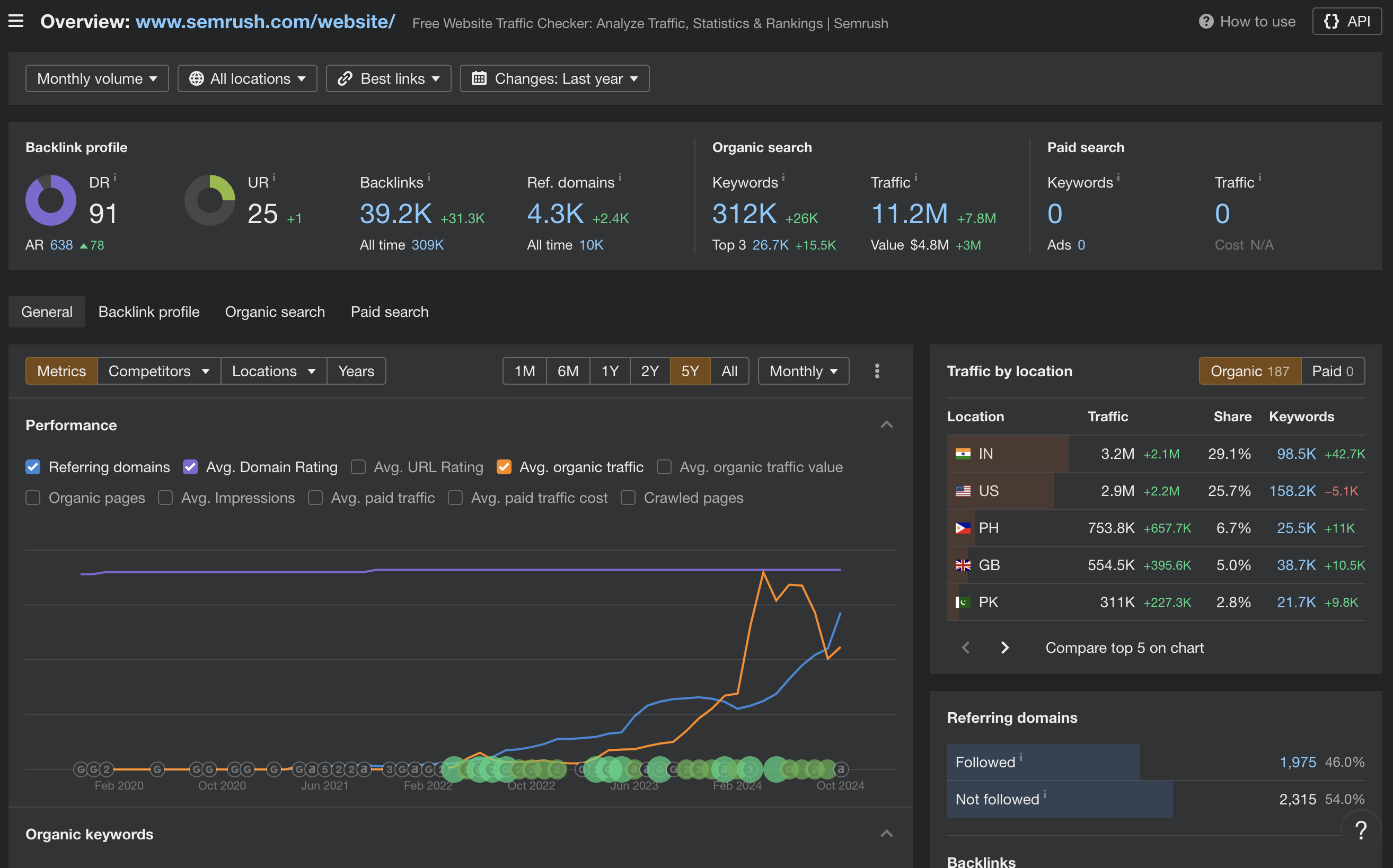Click the UR info icon
Viewport: 1393px width, 868px height.
[x=274, y=177]
